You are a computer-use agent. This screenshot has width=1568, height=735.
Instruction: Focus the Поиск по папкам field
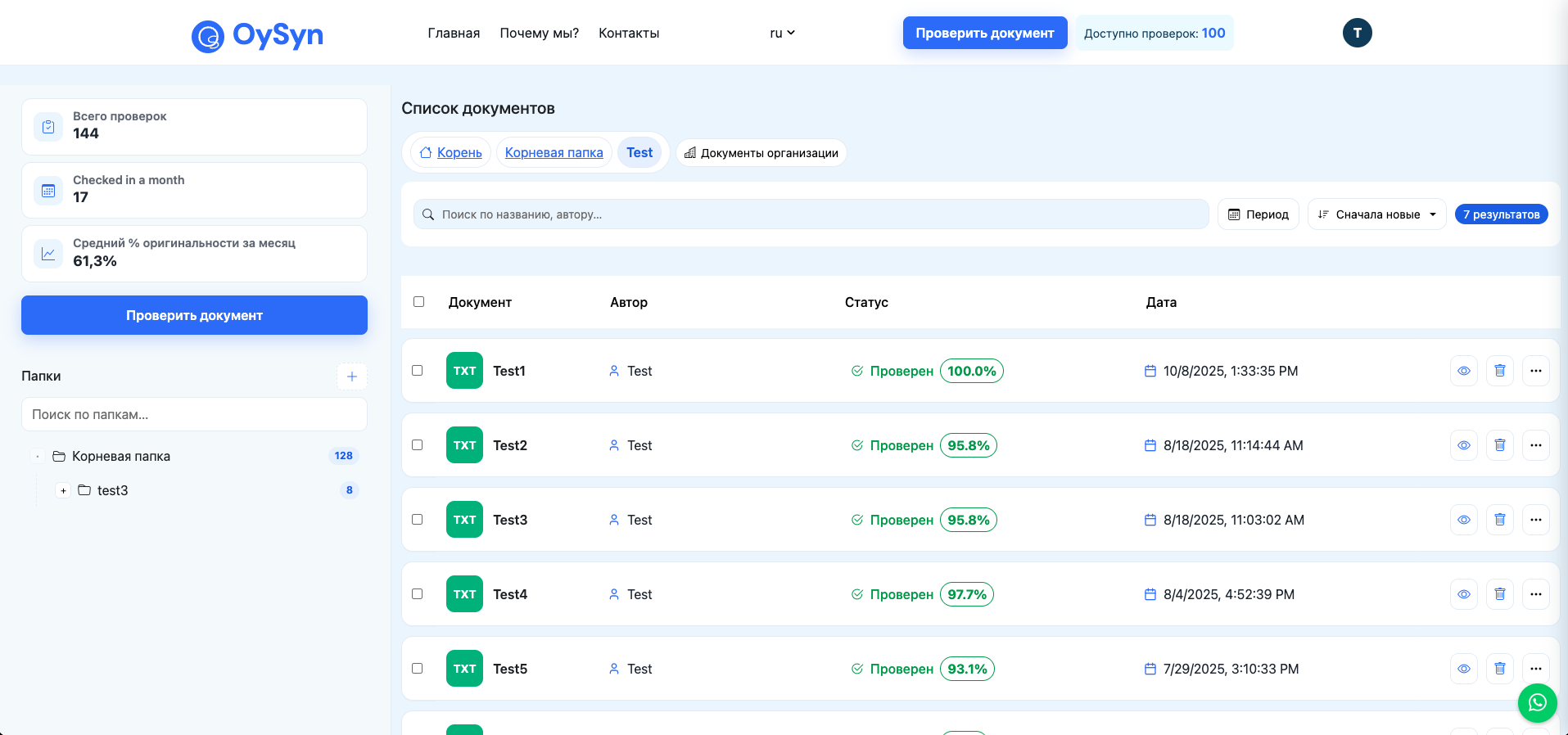click(194, 414)
